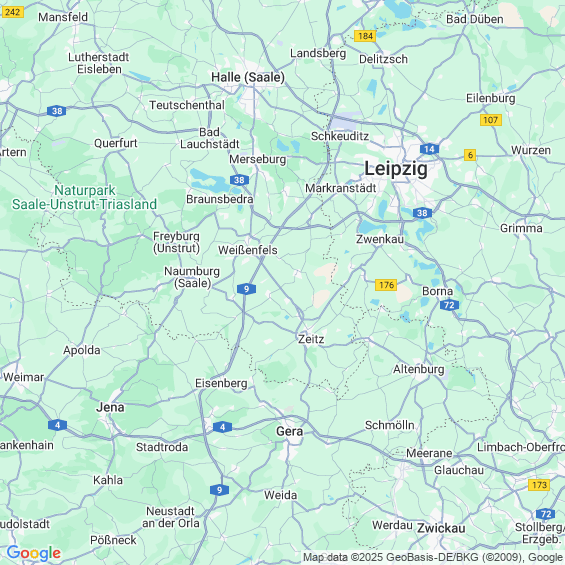
Task: Select the A72 motorway shield by Borna
Action: click(449, 305)
